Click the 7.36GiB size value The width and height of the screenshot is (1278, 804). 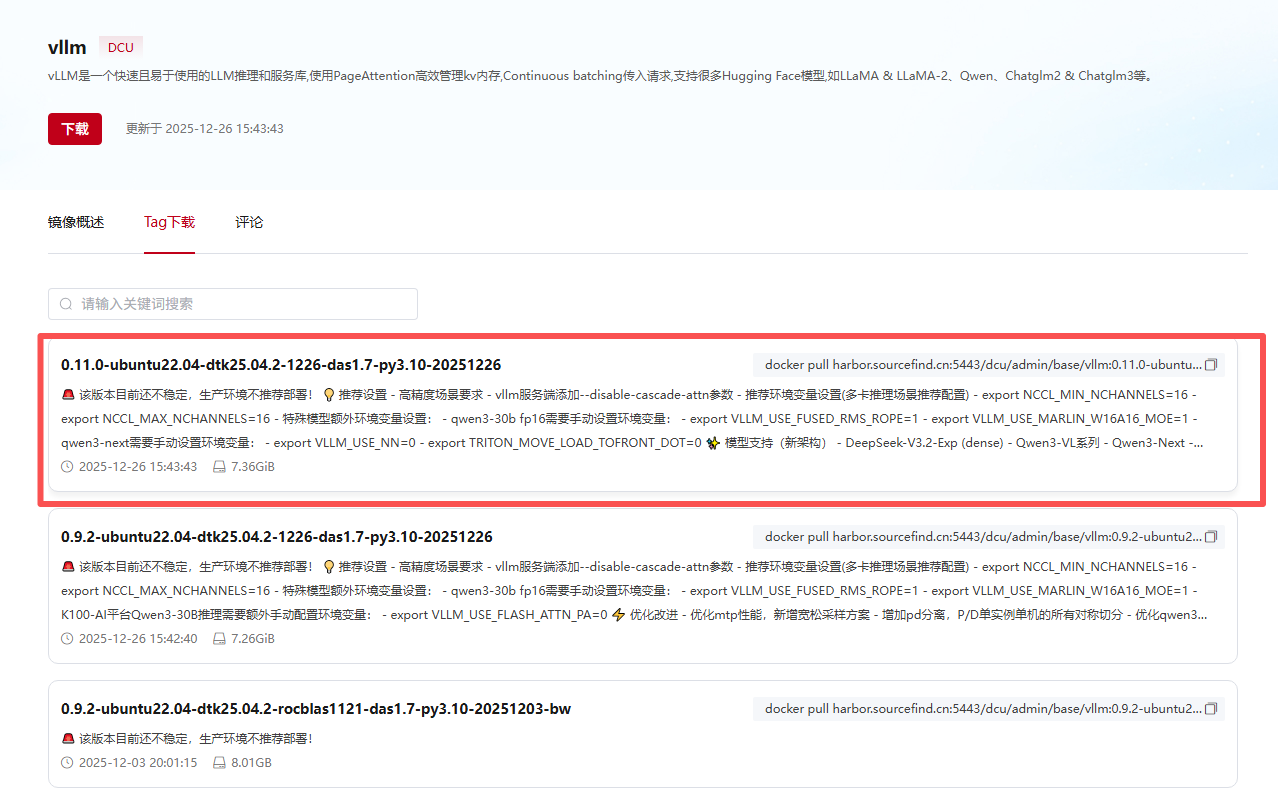click(252, 467)
